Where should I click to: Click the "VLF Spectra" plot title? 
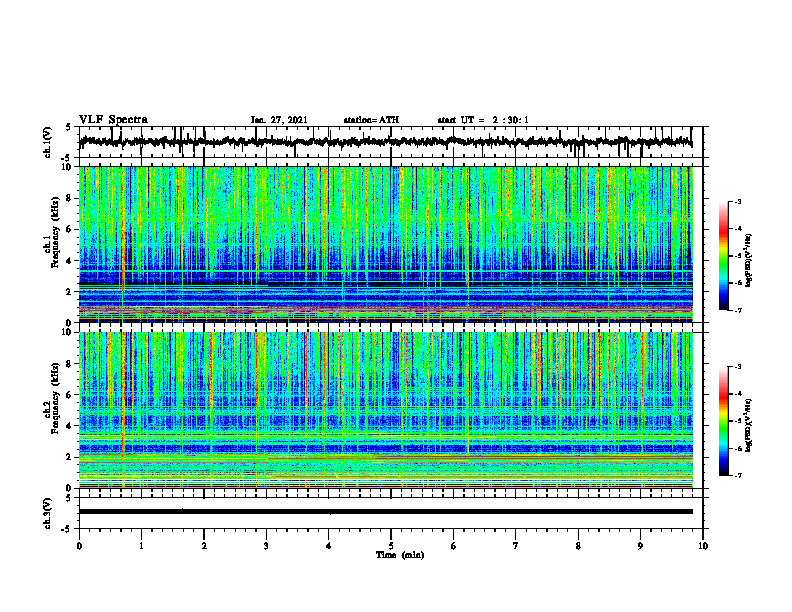(x=113, y=120)
